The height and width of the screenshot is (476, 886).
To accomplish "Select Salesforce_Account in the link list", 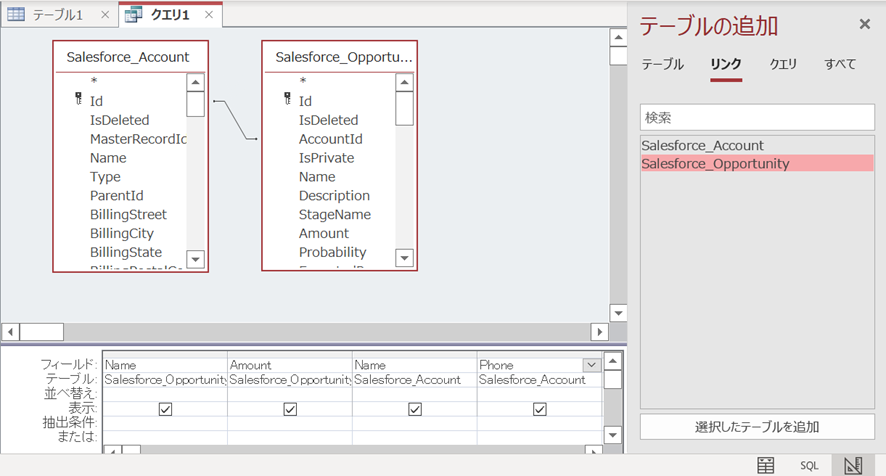I will click(757, 145).
